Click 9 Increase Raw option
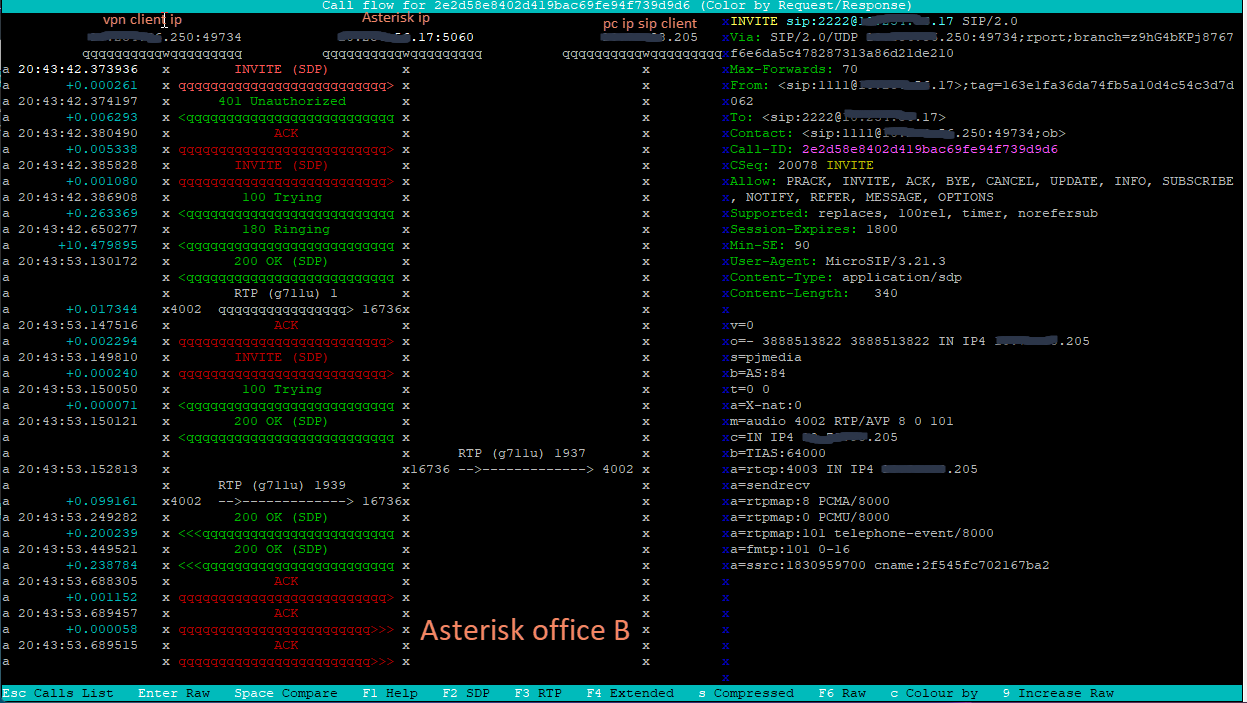The width and height of the screenshot is (1247, 703). [1057, 693]
